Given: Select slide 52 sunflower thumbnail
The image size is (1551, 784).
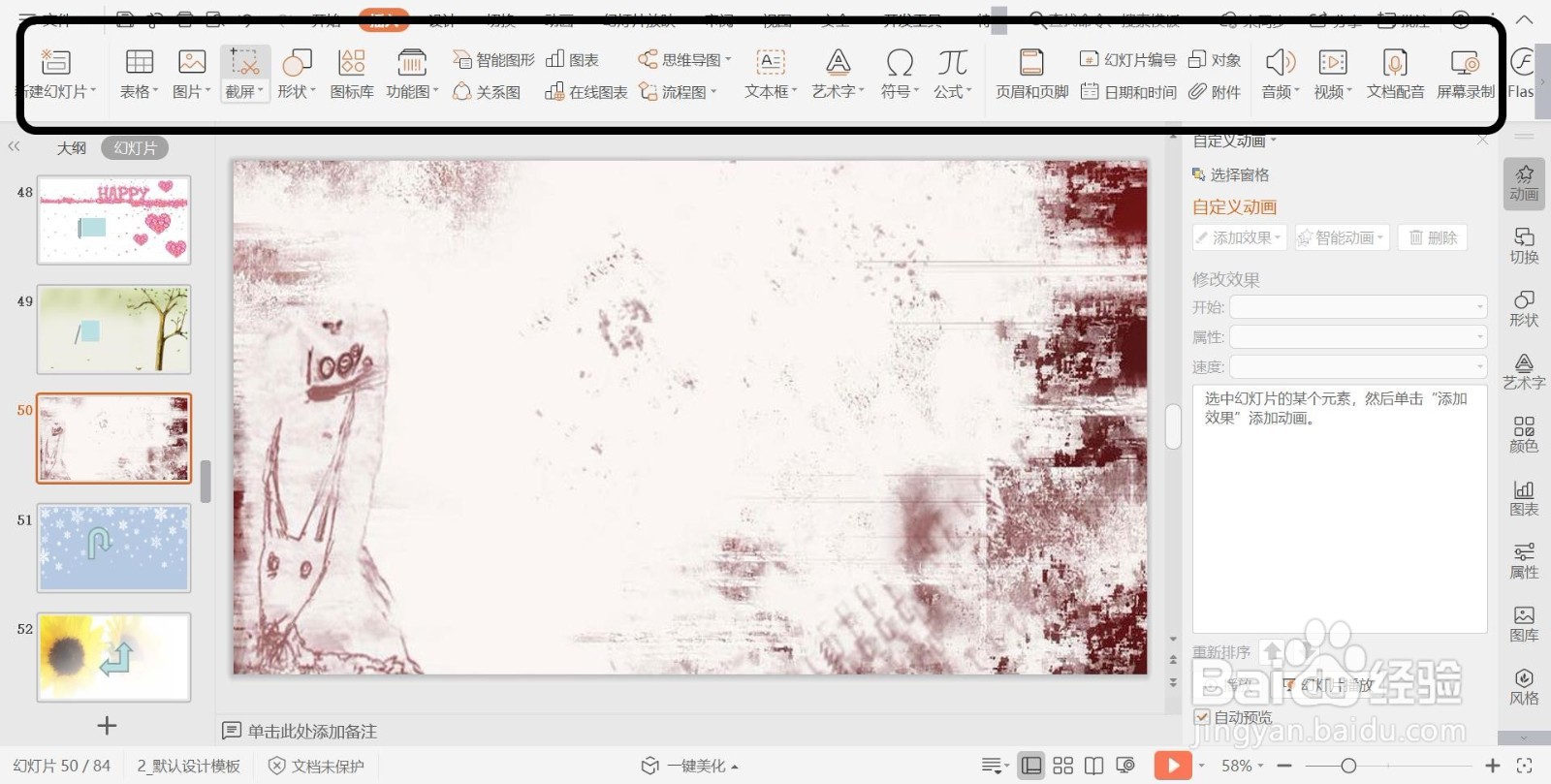Looking at the screenshot, I should click(x=114, y=657).
